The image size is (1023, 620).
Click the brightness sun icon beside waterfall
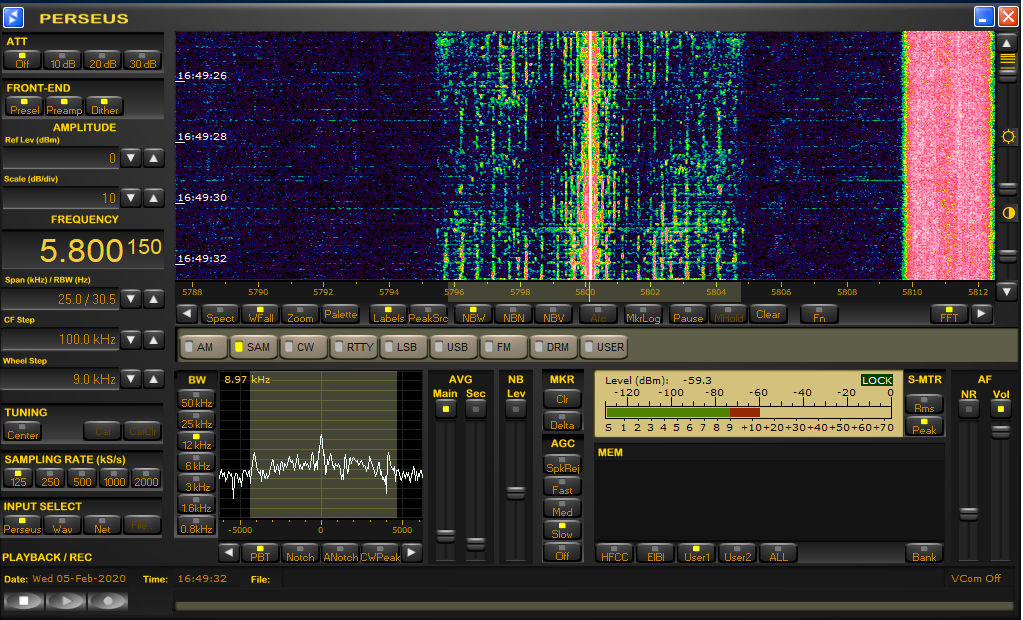tap(1007, 137)
